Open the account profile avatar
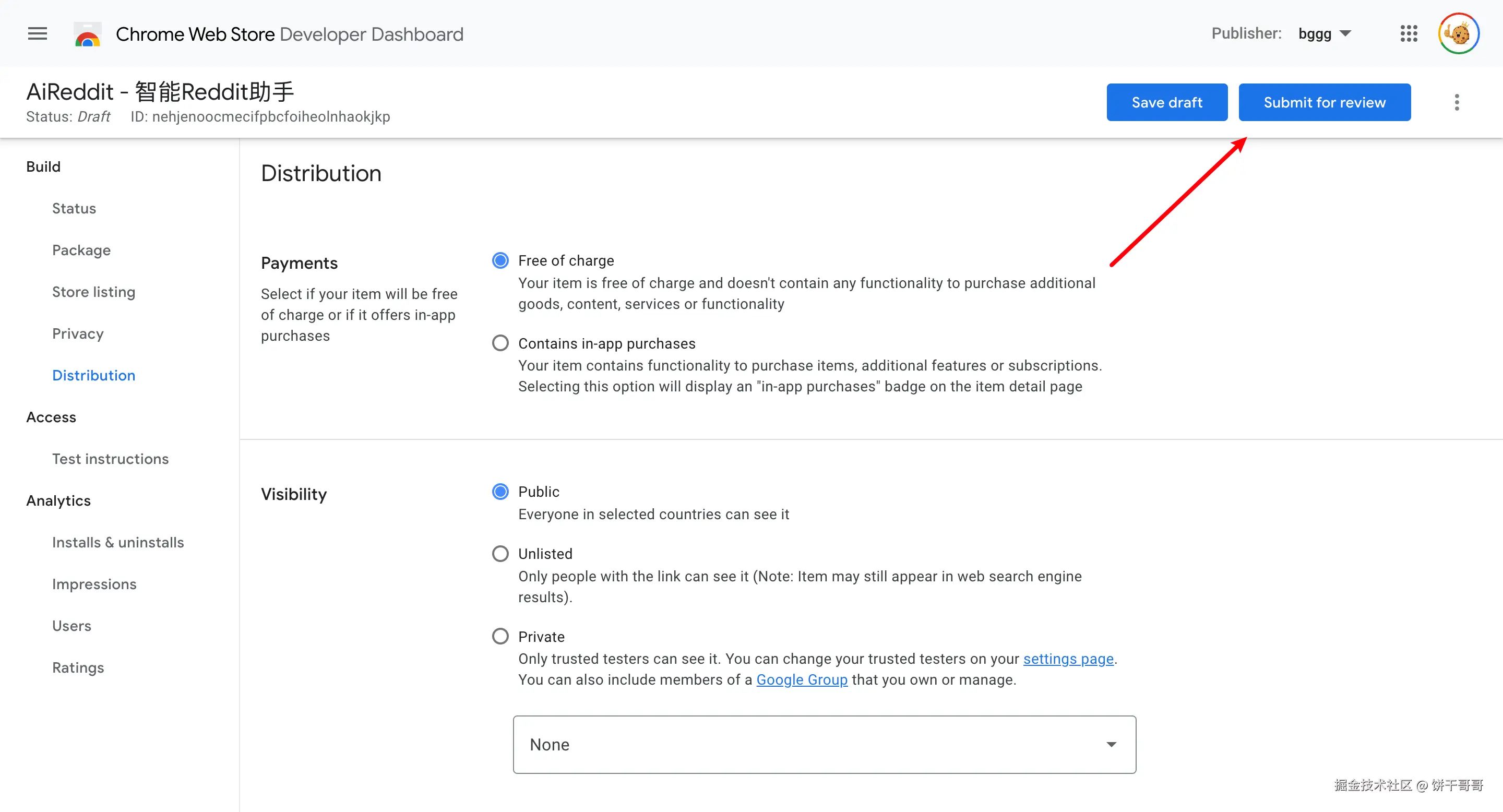This screenshot has height=812, width=1503. (1458, 34)
